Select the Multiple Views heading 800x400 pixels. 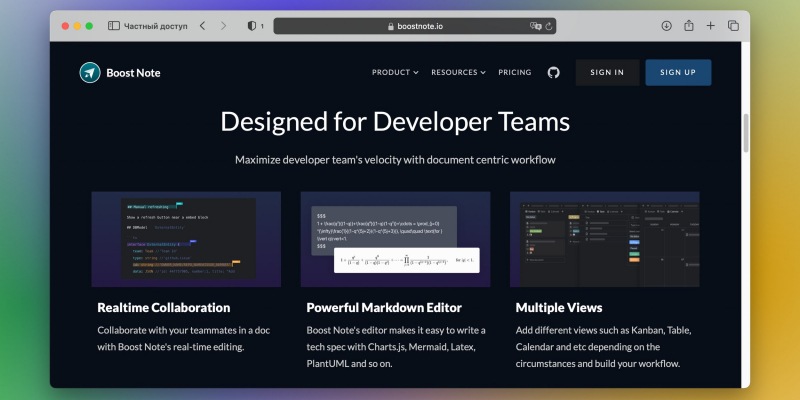pyautogui.click(x=559, y=308)
